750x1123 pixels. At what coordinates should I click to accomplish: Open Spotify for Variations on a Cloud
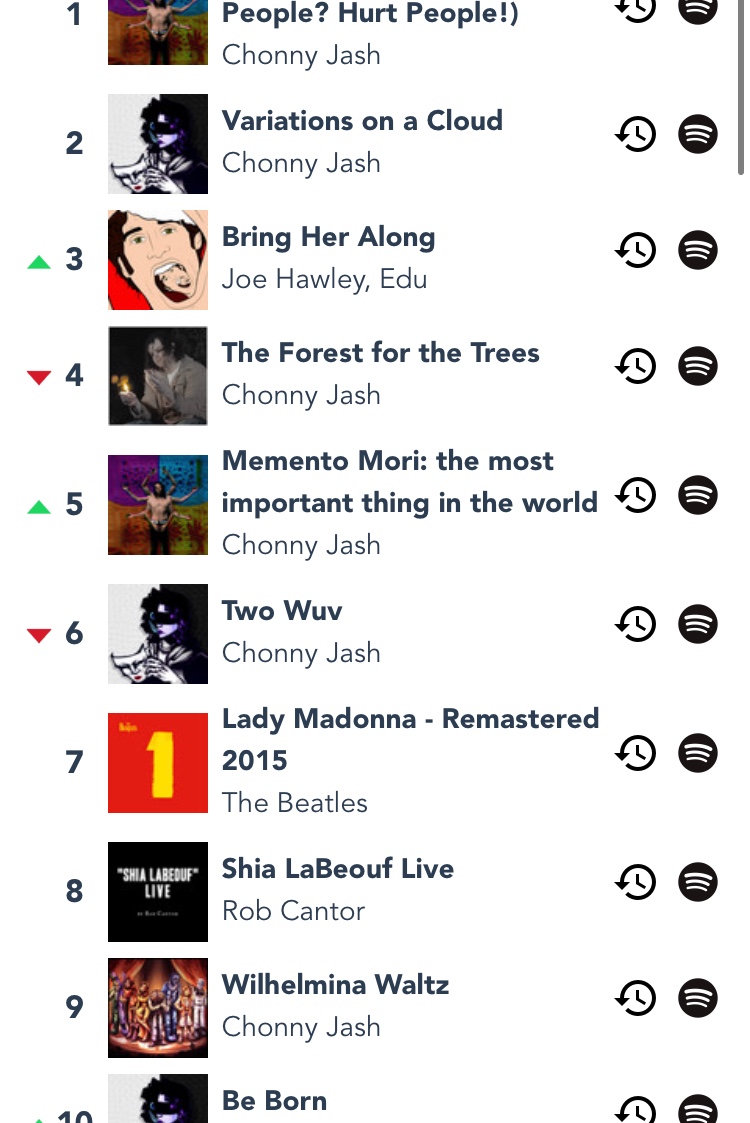[698, 134]
